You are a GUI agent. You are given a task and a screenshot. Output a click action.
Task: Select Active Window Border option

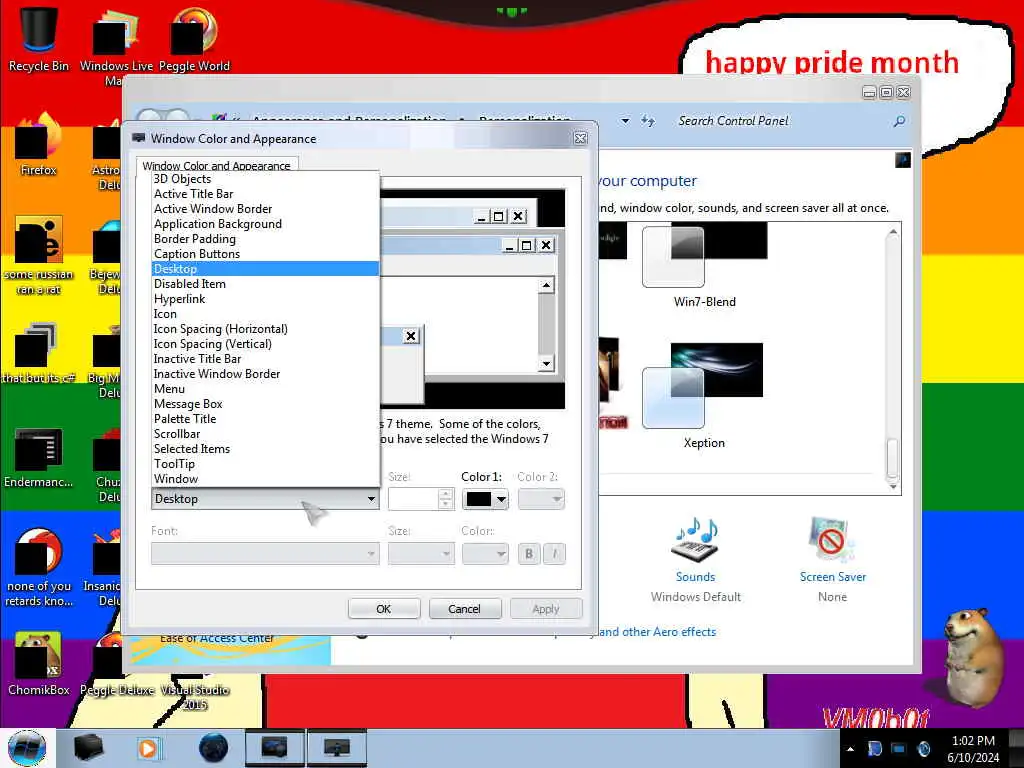click(x=265, y=209)
